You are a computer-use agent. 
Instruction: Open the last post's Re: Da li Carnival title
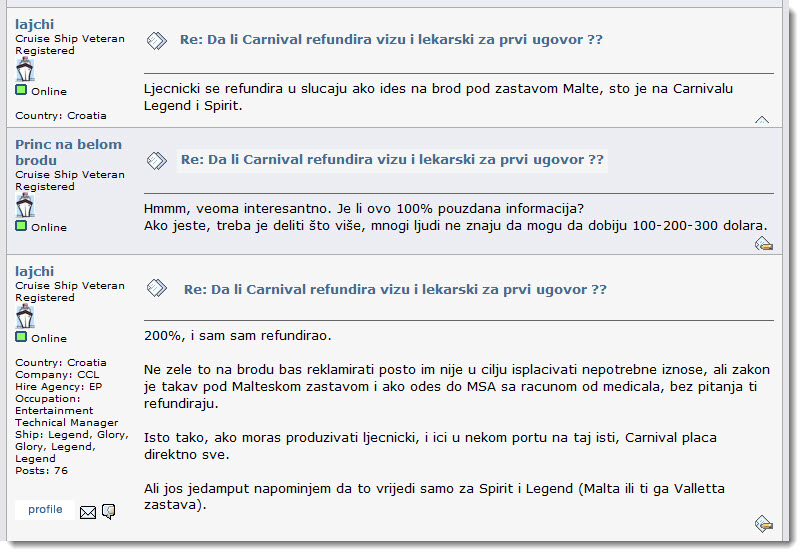point(395,290)
